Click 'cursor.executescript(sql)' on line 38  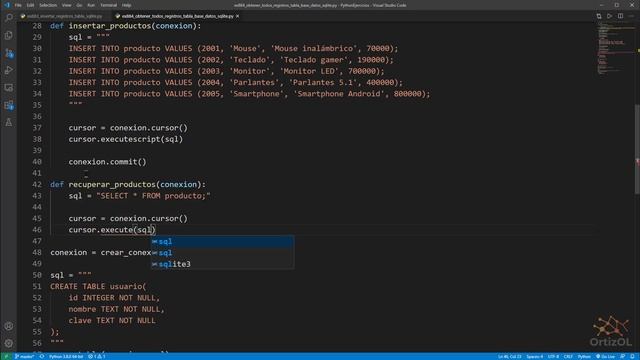[126, 139]
